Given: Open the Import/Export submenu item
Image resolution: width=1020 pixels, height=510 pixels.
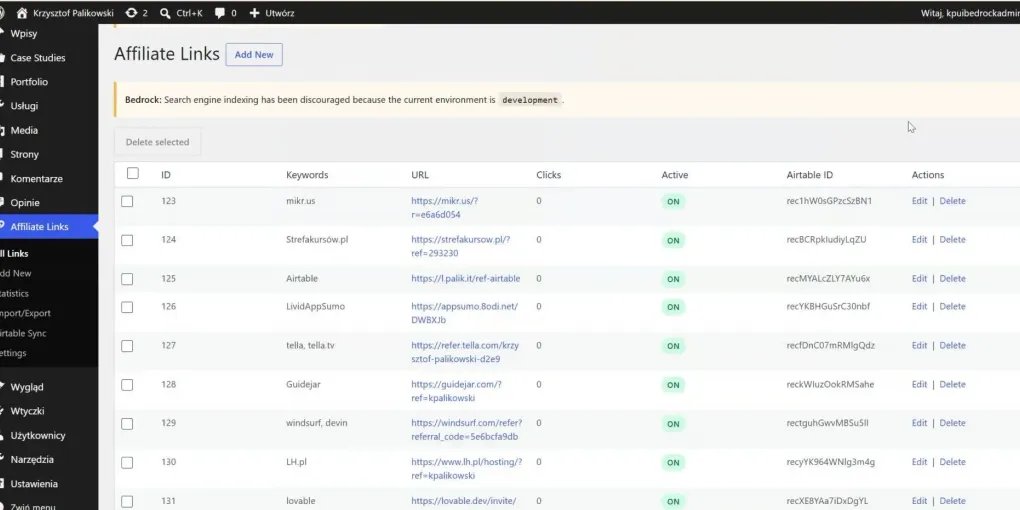Looking at the screenshot, I should [25, 313].
